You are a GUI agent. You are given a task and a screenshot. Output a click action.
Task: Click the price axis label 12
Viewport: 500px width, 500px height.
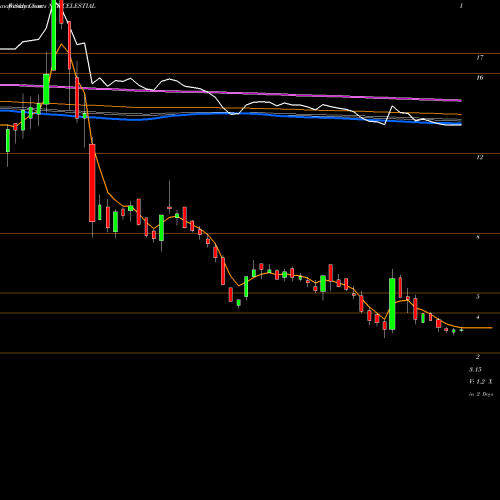click(x=480, y=157)
